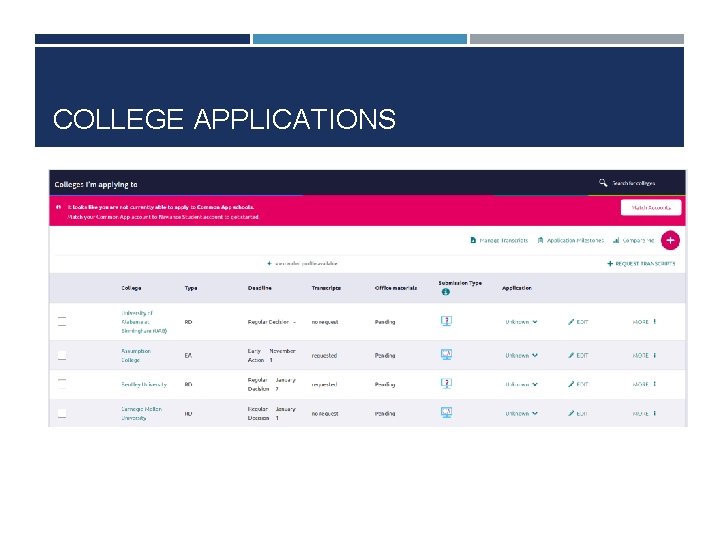The width and height of the screenshot is (720, 540).
Task: Expand Unknown dropdown for Assumption College
Action: coord(521,355)
